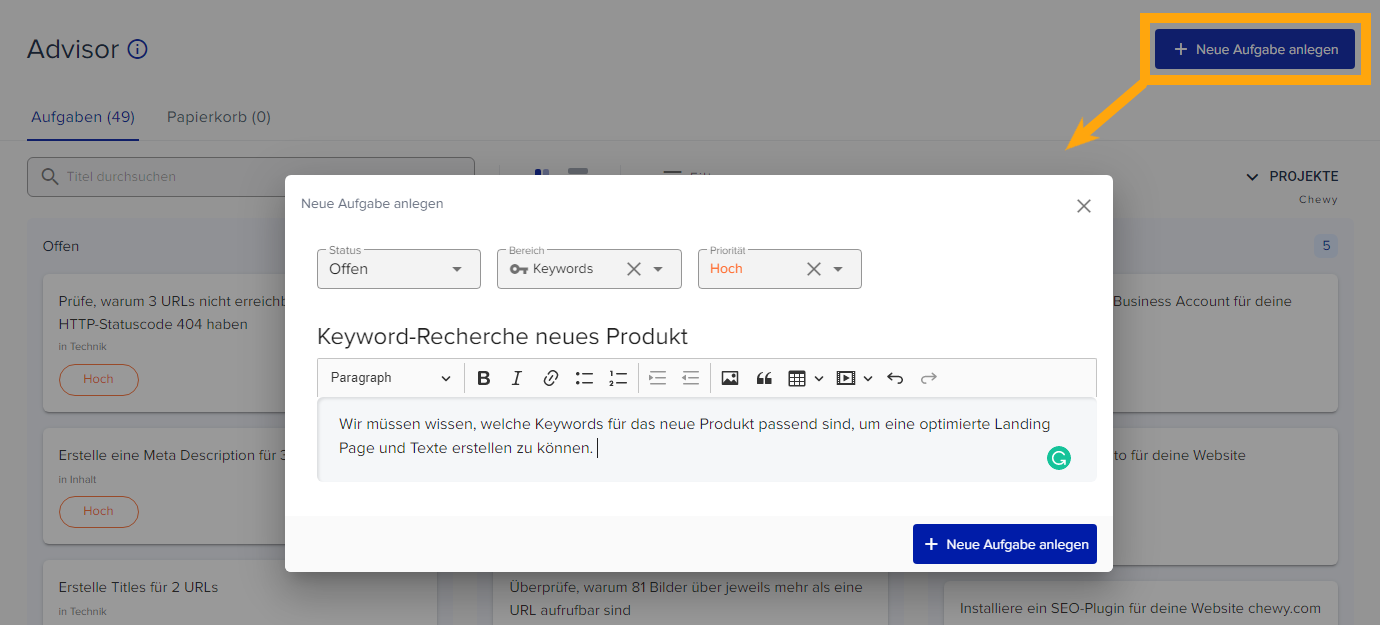Clear the Hoch priority selection
This screenshot has height=625, width=1380.
click(814, 269)
